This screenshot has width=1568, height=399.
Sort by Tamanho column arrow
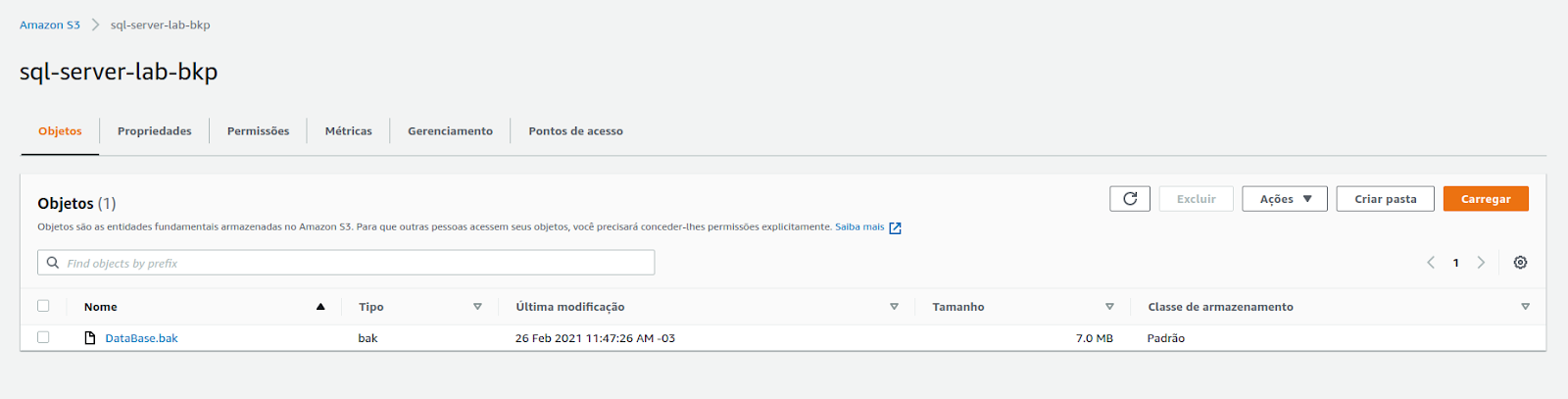(1109, 307)
